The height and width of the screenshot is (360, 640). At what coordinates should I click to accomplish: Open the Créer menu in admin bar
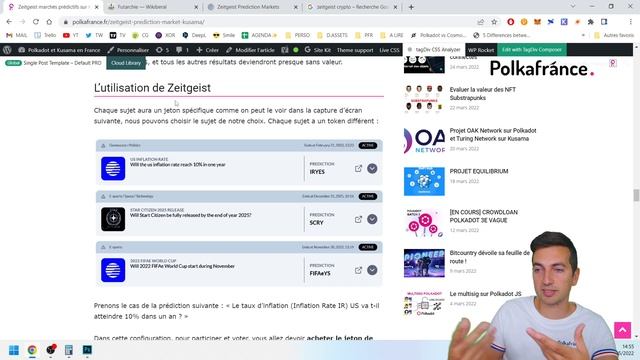pyautogui.click(x=207, y=50)
